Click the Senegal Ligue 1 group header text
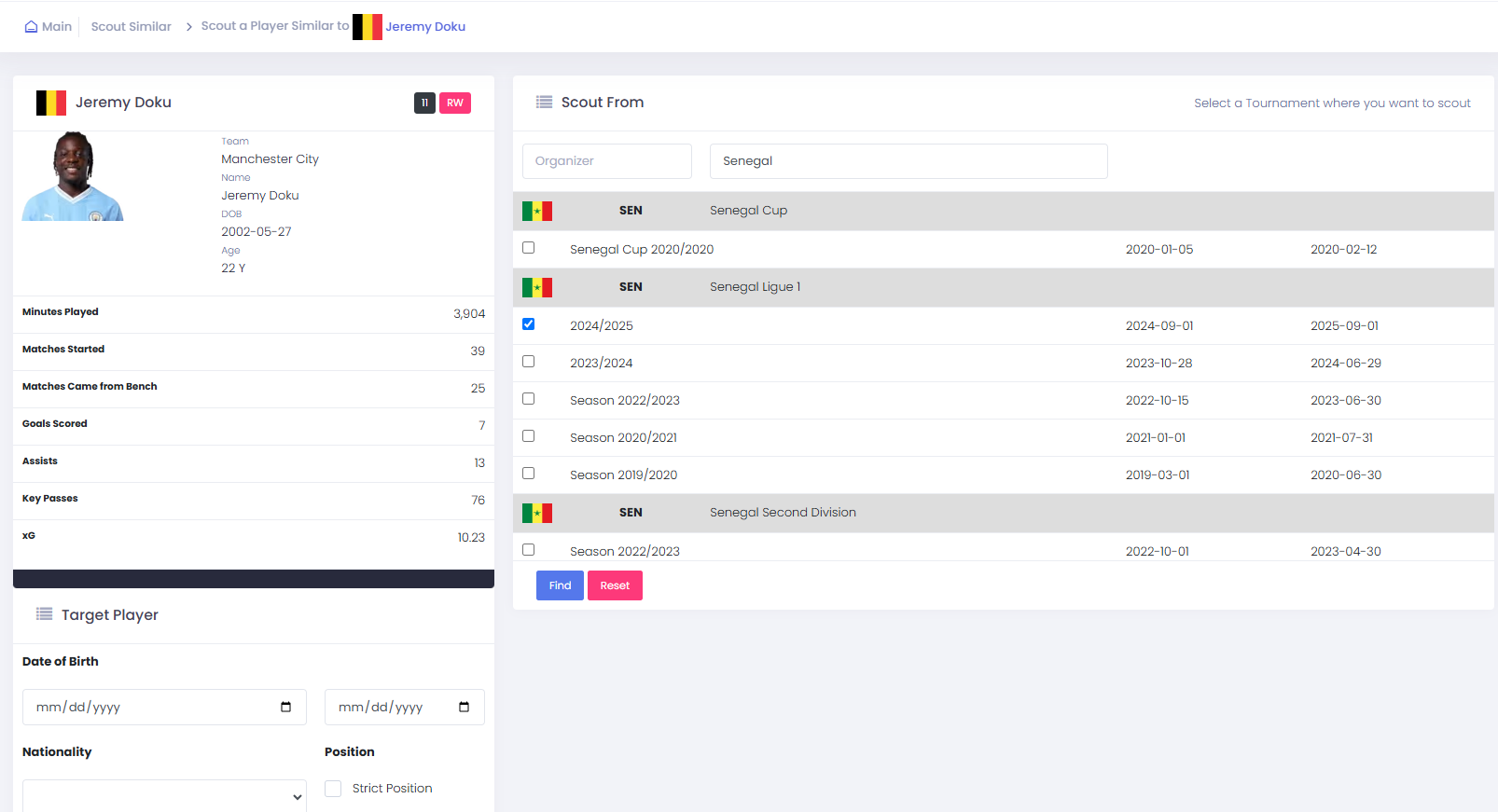 coord(755,287)
